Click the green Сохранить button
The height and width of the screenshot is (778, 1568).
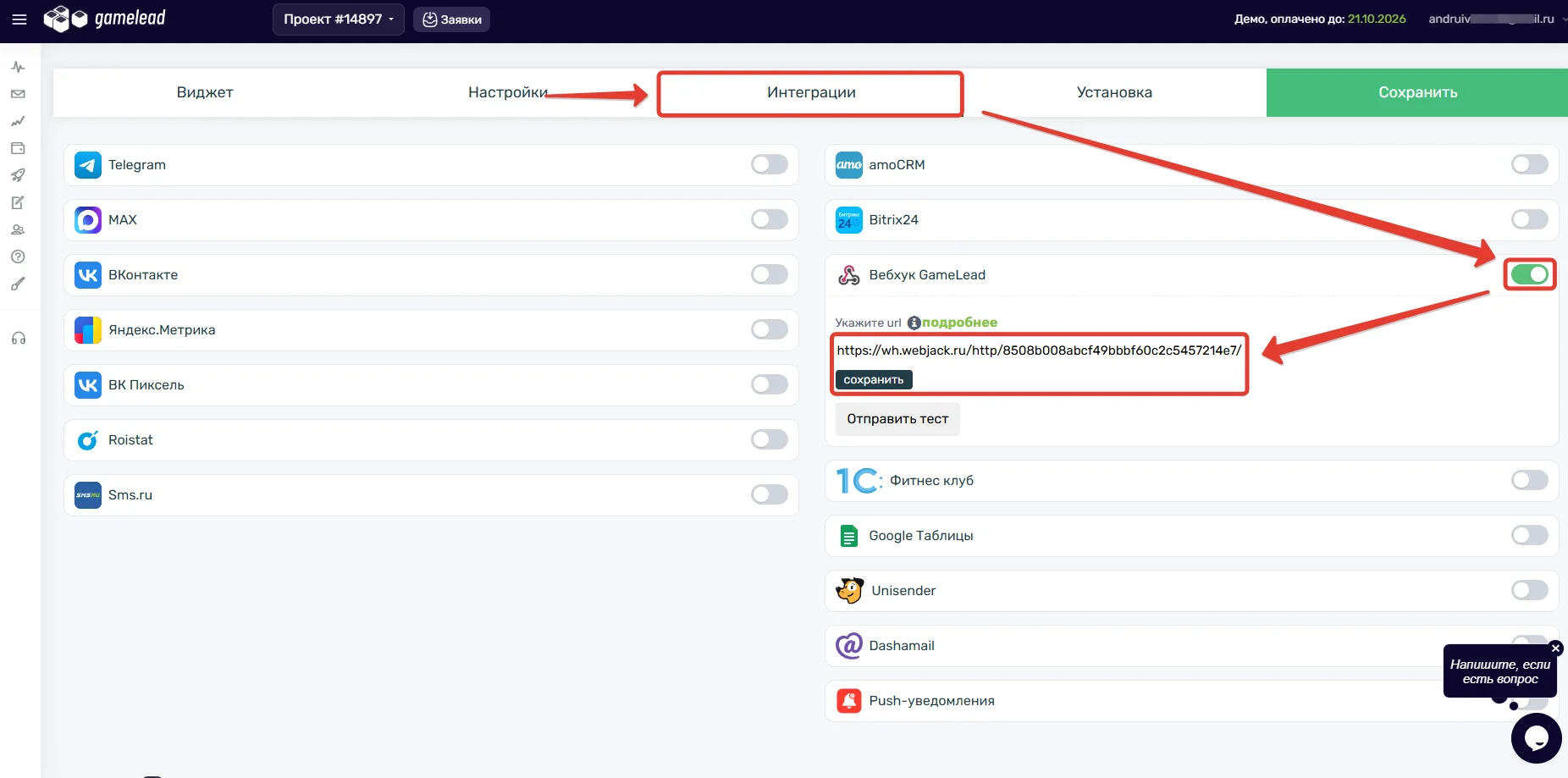(1417, 92)
